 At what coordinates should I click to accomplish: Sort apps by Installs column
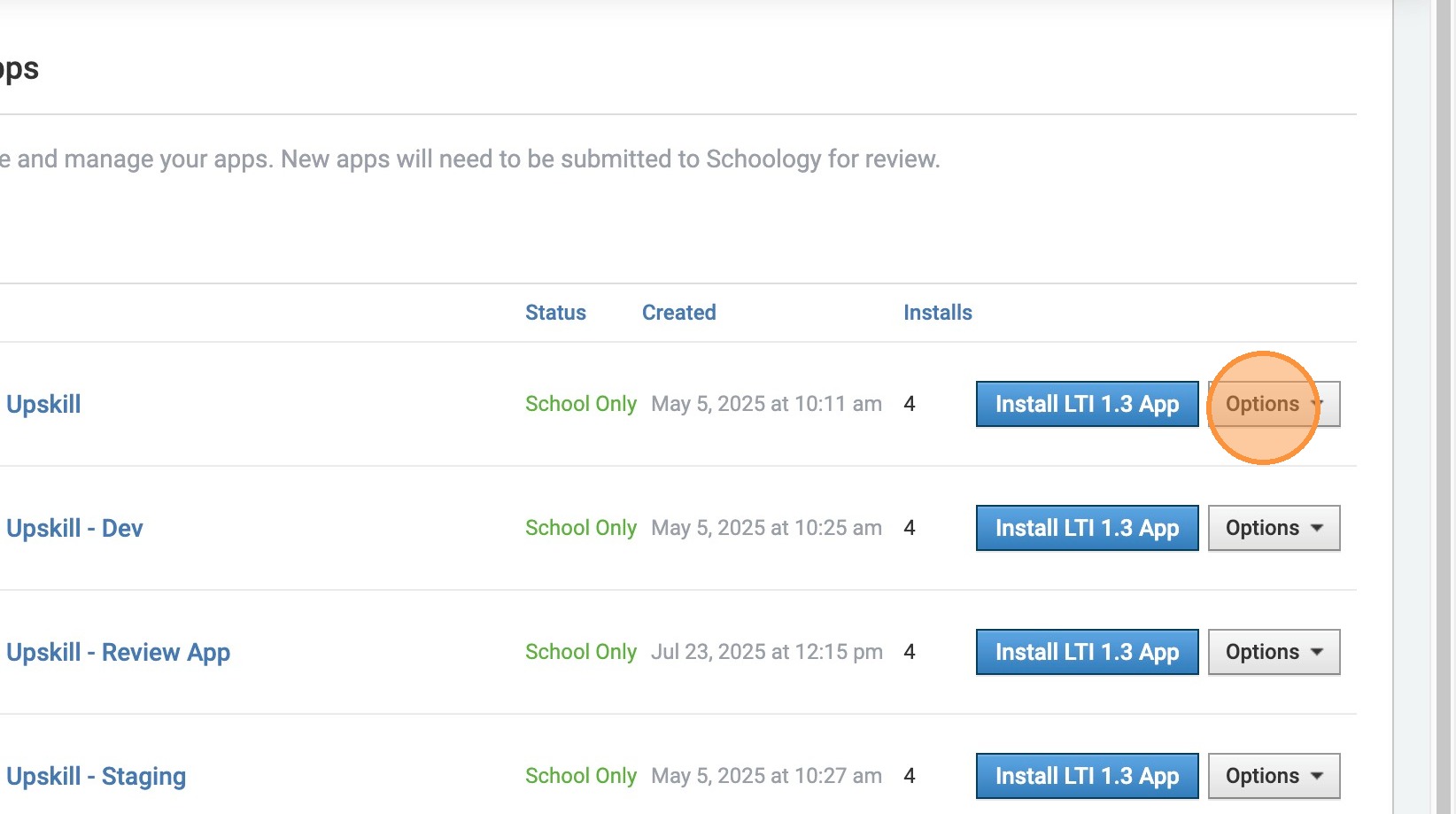pos(937,313)
